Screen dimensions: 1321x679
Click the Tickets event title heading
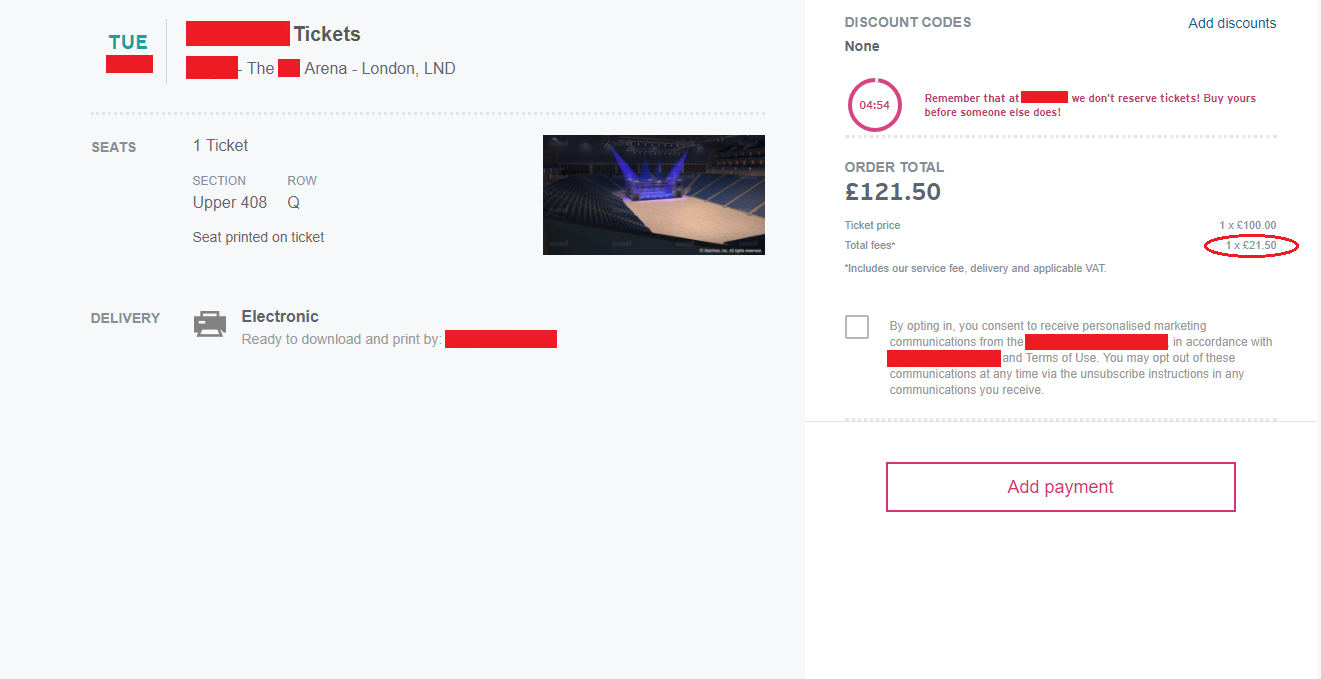[327, 34]
